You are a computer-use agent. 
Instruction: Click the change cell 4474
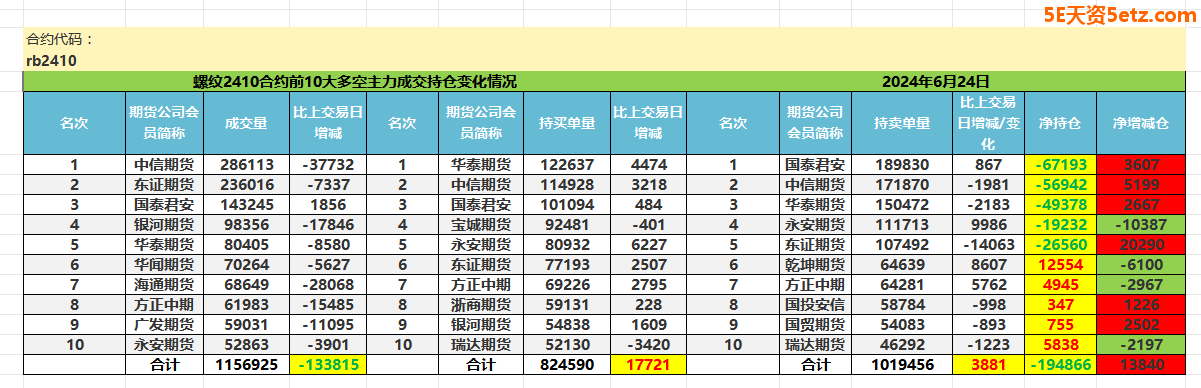pos(649,164)
